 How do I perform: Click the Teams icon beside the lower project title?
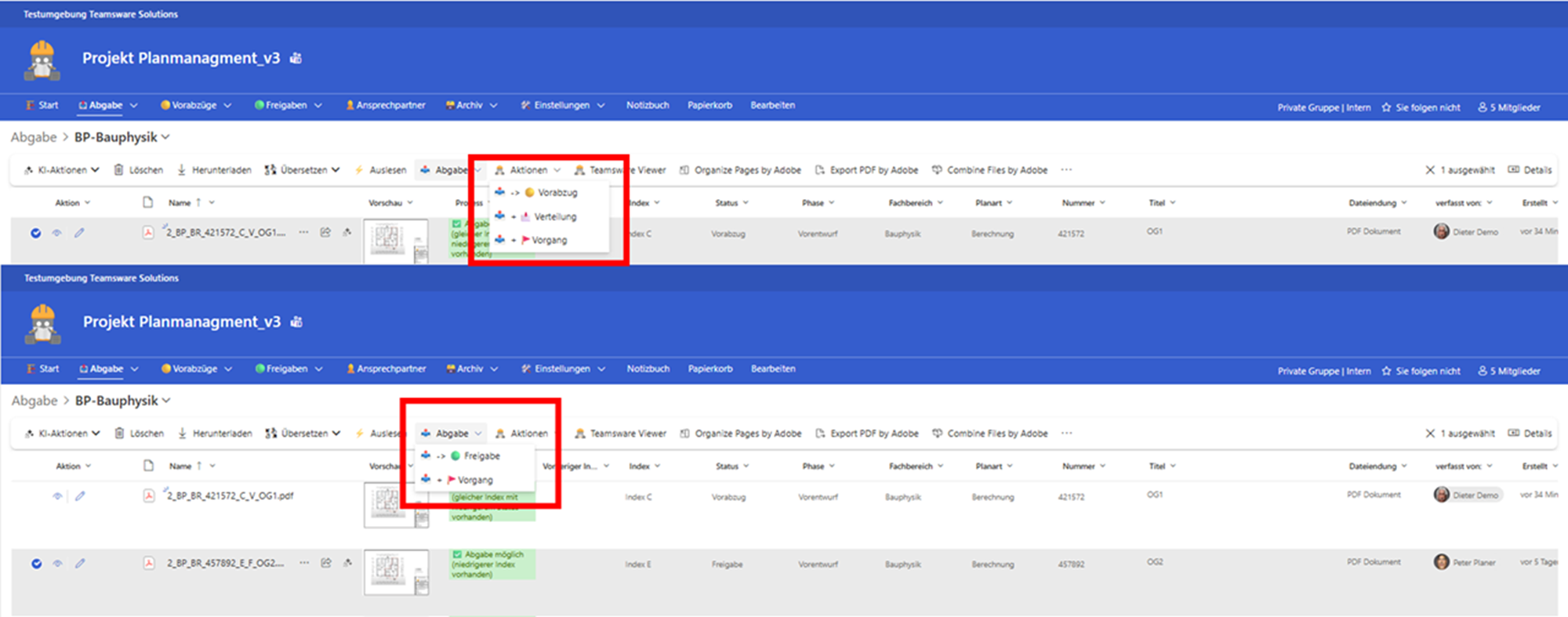tap(296, 322)
